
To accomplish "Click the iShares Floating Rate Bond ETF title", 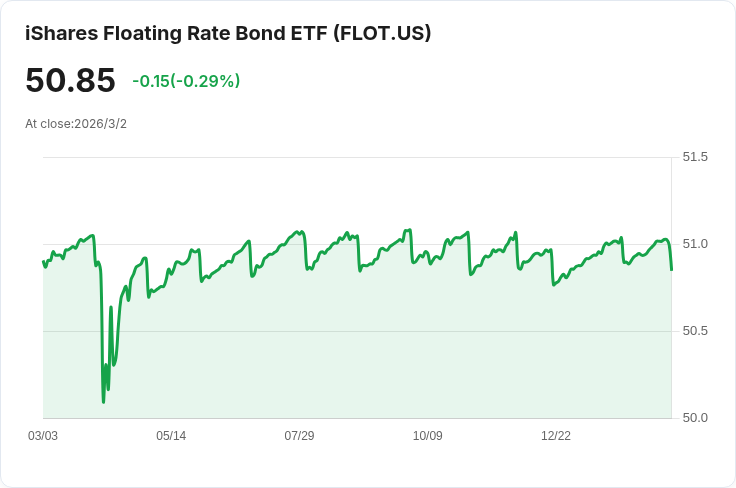I will pos(228,34).
